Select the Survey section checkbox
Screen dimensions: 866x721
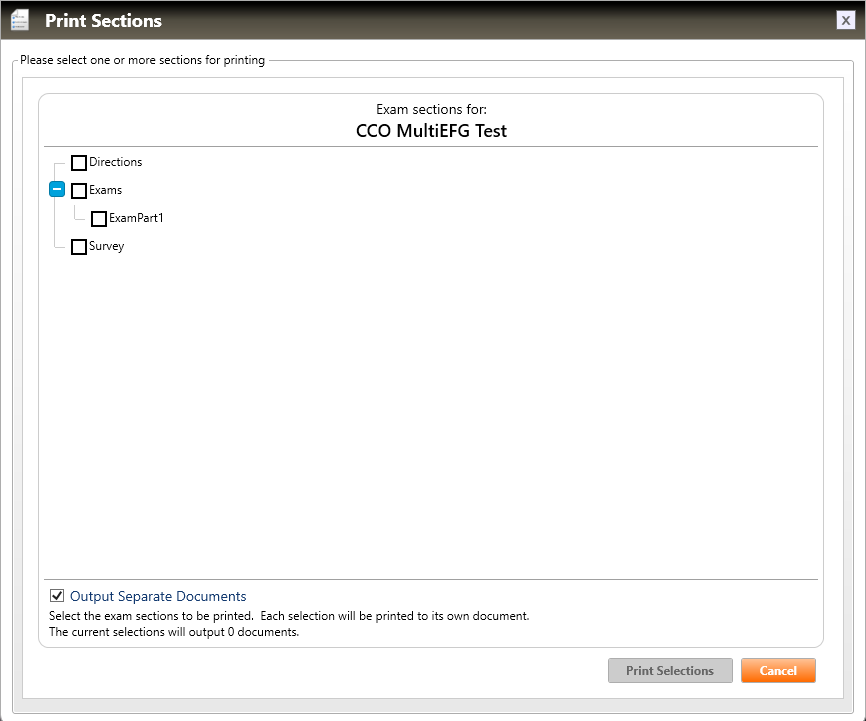[79, 247]
